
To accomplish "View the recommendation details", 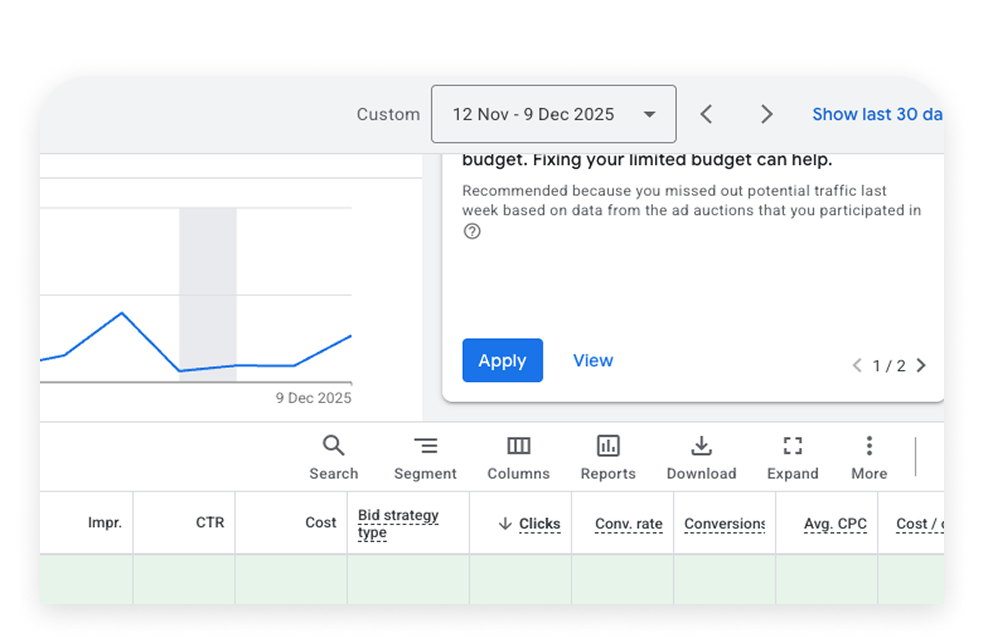I will 593,361.
